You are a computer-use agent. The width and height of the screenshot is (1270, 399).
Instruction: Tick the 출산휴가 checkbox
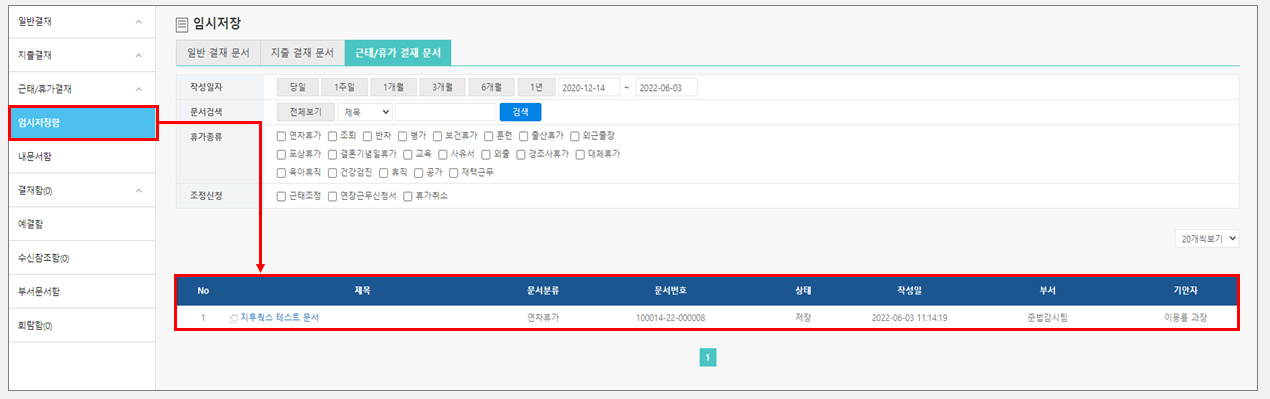[523, 135]
